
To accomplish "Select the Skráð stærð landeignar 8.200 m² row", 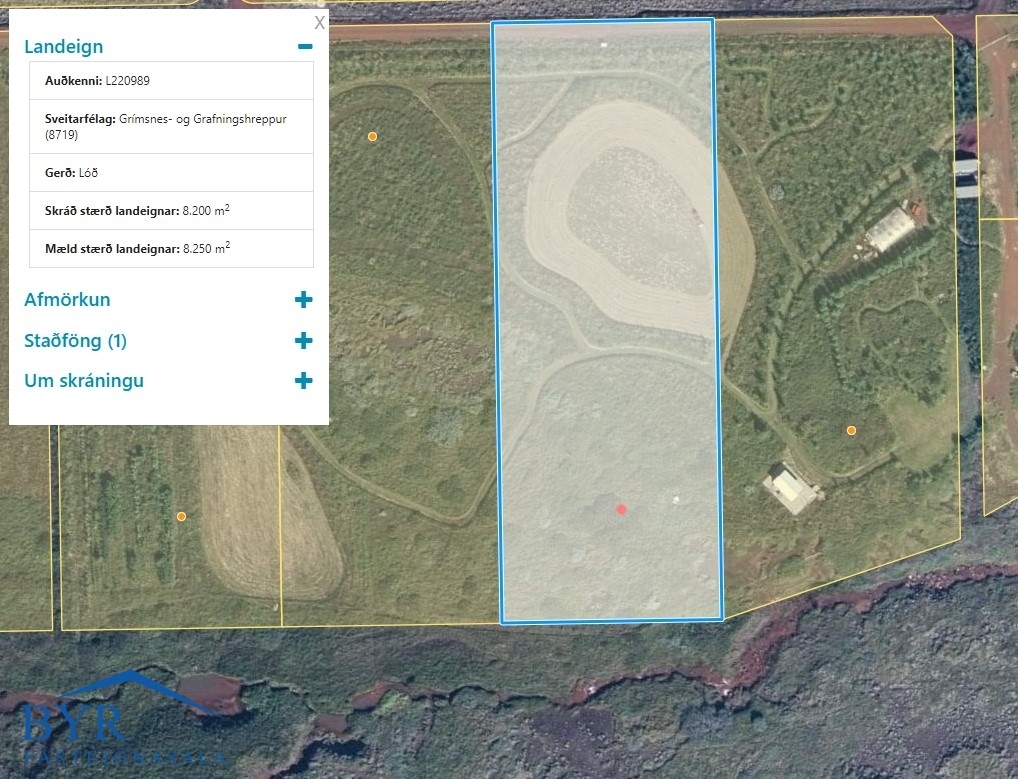I will (171, 210).
